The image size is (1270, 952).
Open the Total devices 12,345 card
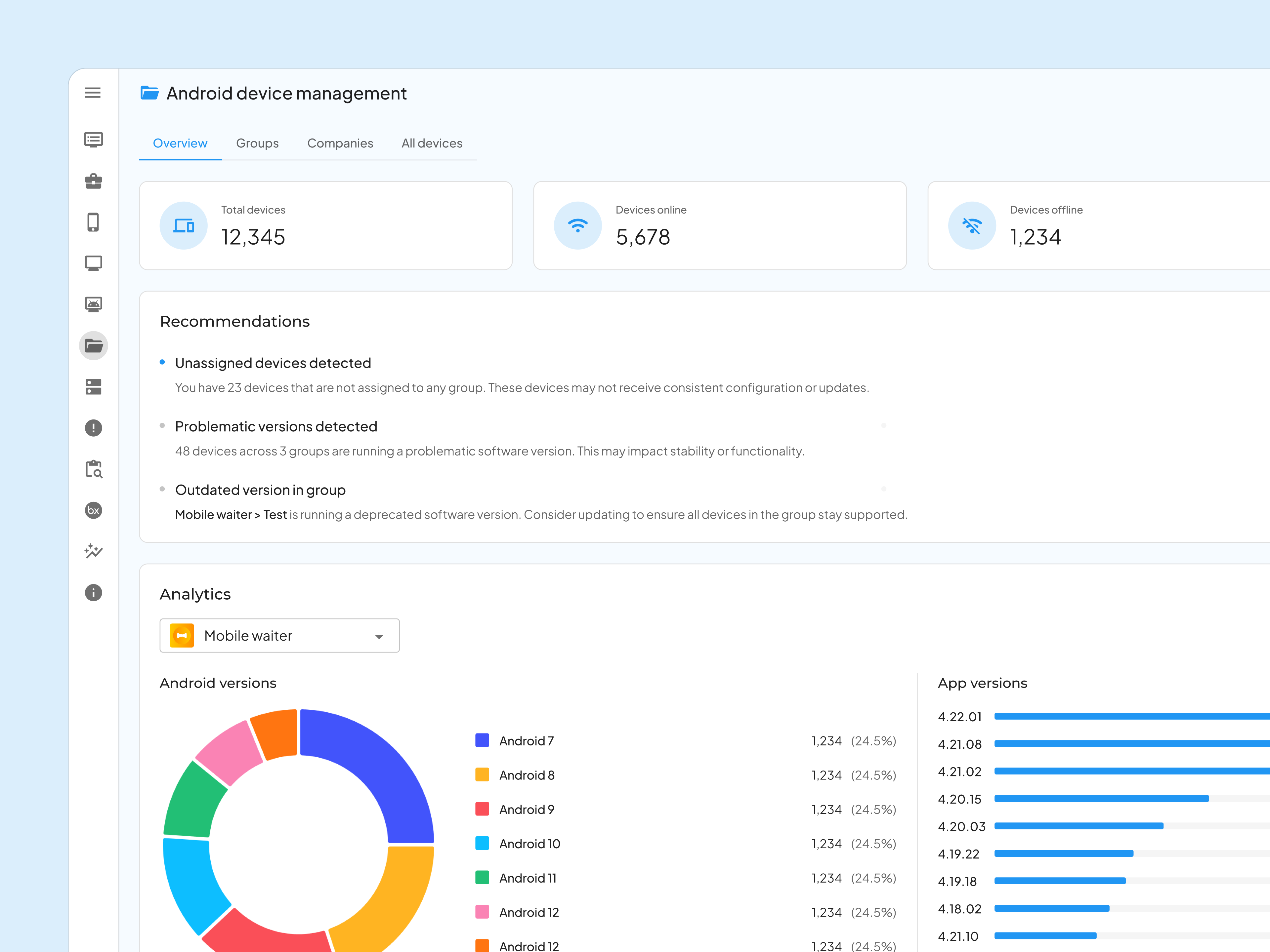325,225
